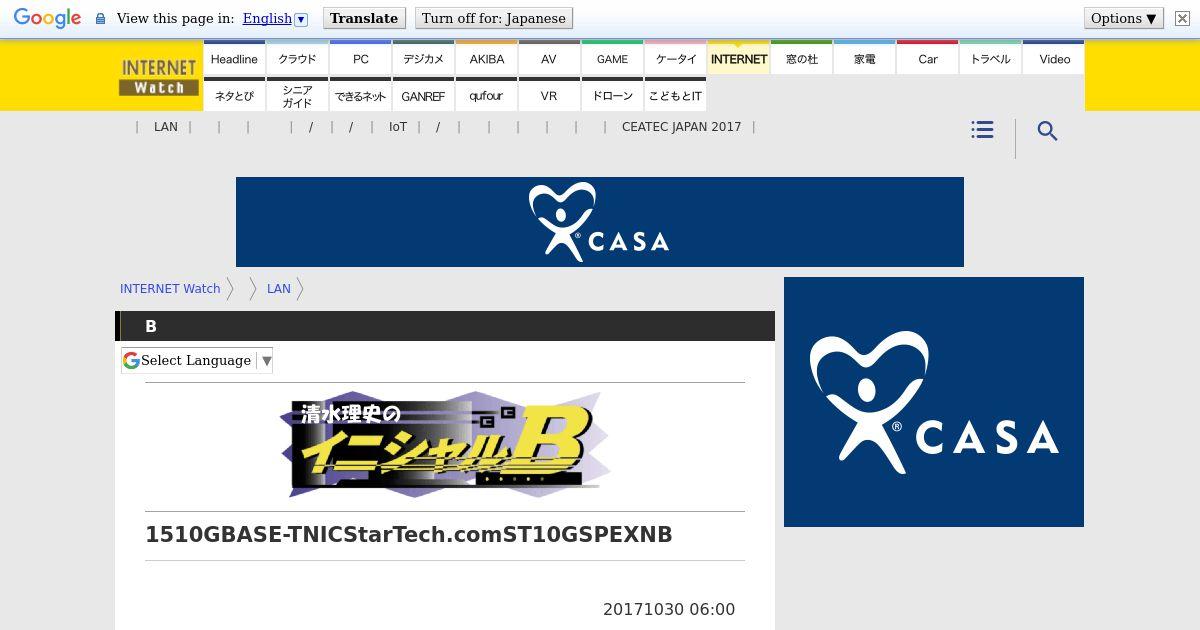Click the イニシャルB column logo image

(445, 444)
